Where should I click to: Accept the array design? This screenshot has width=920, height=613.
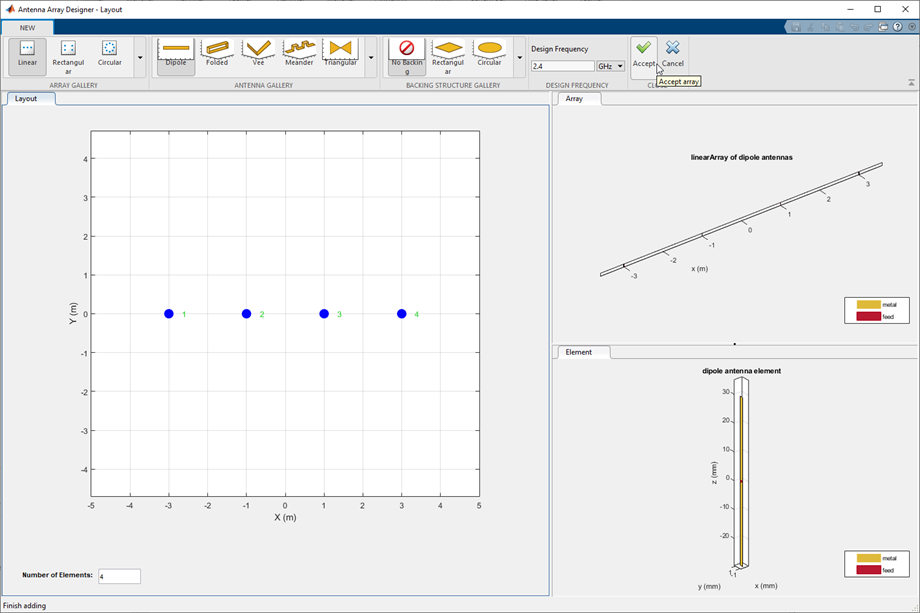pyautogui.click(x=644, y=53)
